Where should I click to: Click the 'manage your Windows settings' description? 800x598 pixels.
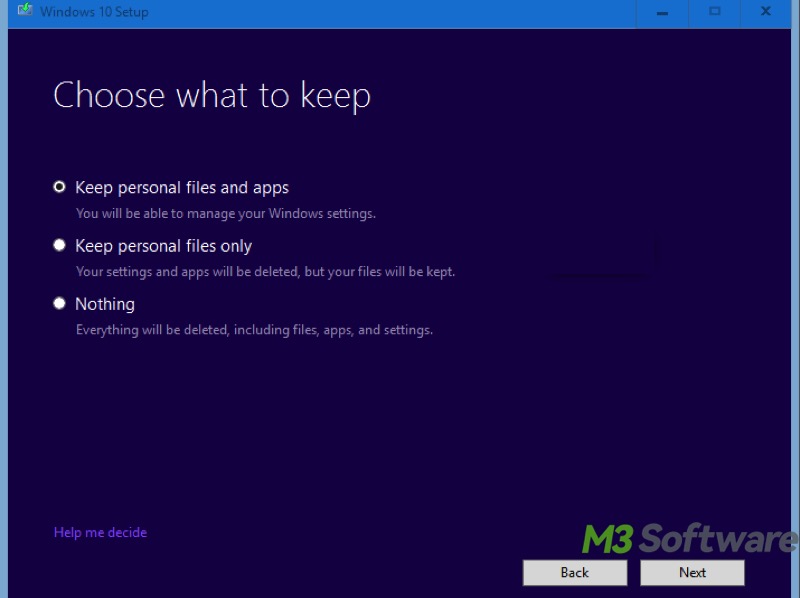pyautogui.click(x=225, y=214)
